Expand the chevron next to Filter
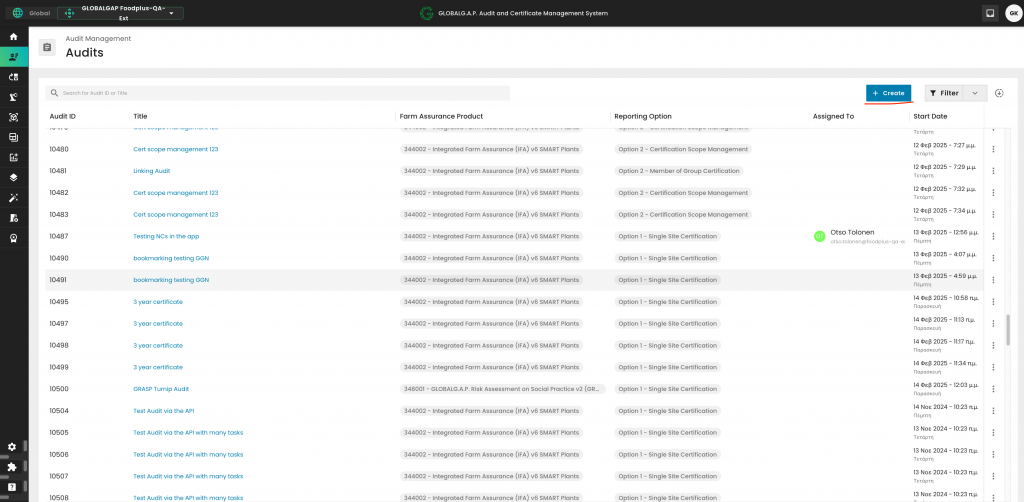This screenshot has height=502, width=1024. 976,93
